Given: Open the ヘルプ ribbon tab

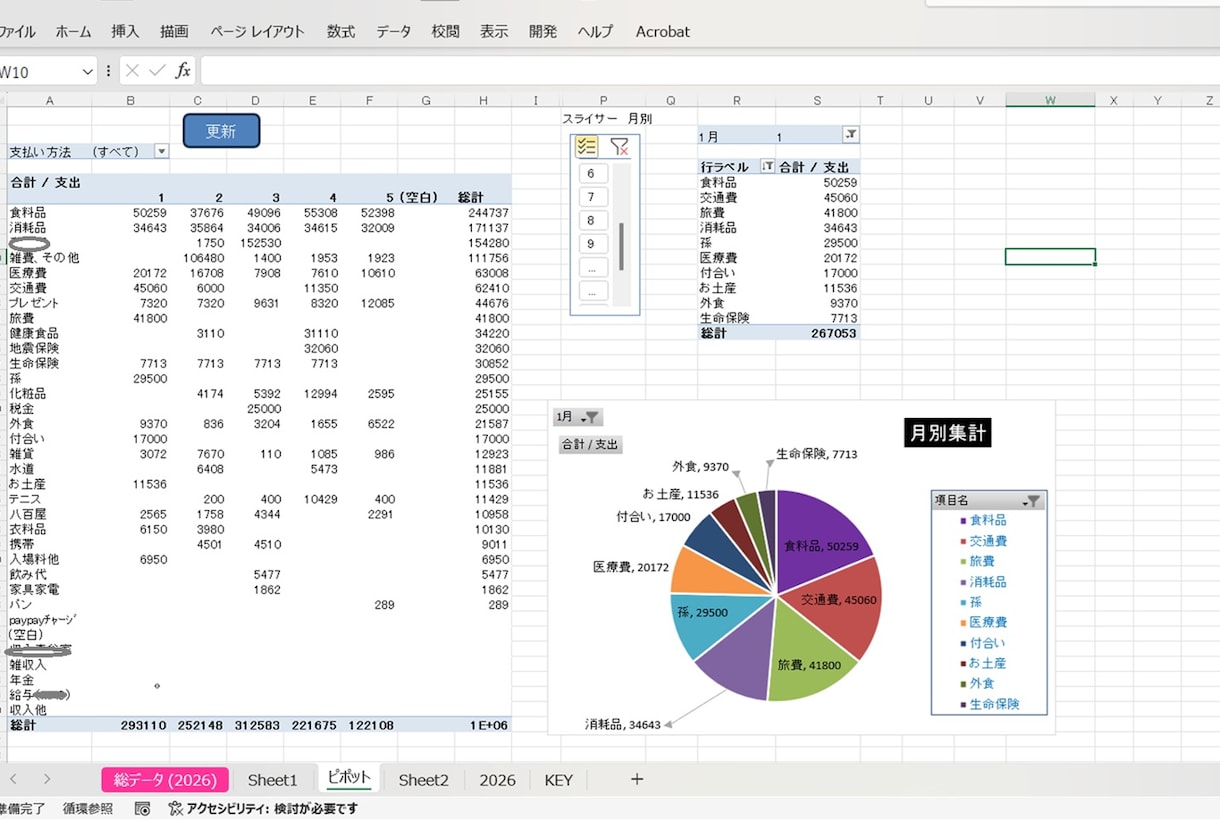Looking at the screenshot, I should pos(595,32).
